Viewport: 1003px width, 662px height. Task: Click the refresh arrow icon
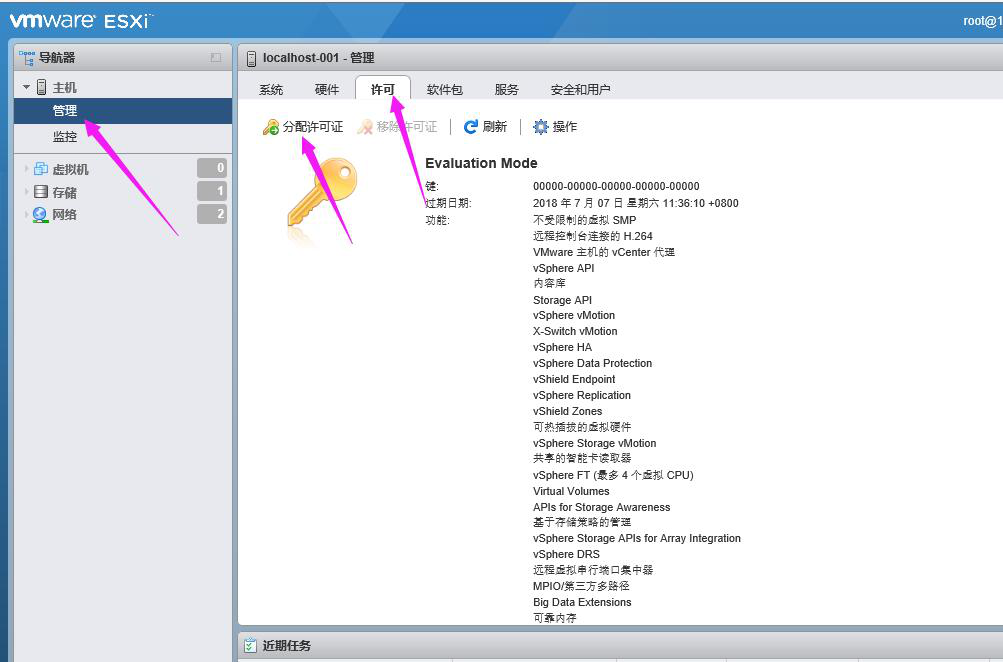point(471,127)
